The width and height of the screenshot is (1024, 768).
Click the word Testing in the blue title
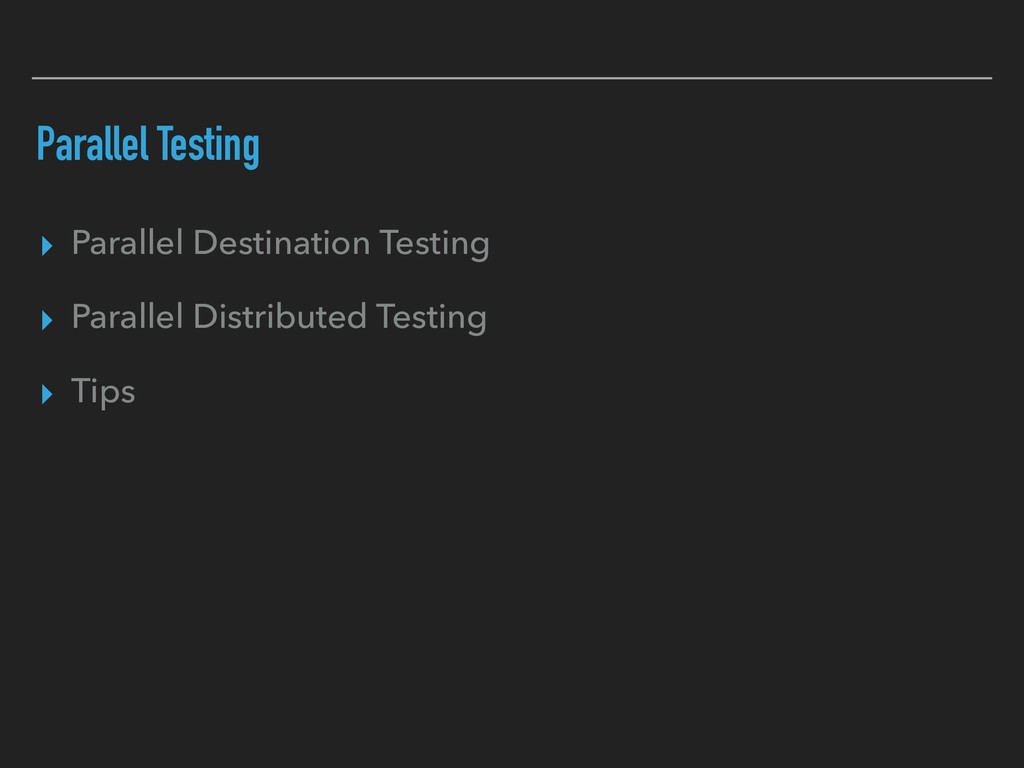coord(208,147)
